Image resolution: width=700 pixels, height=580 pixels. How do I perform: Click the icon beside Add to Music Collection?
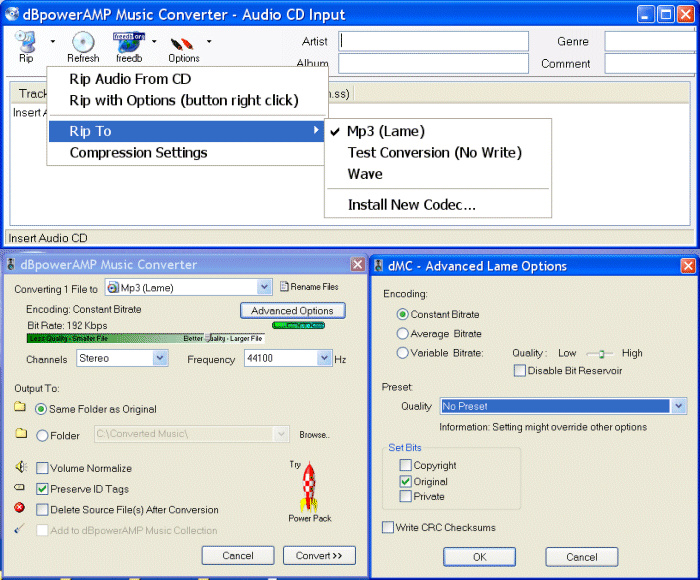pyautogui.click(x=19, y=529)
